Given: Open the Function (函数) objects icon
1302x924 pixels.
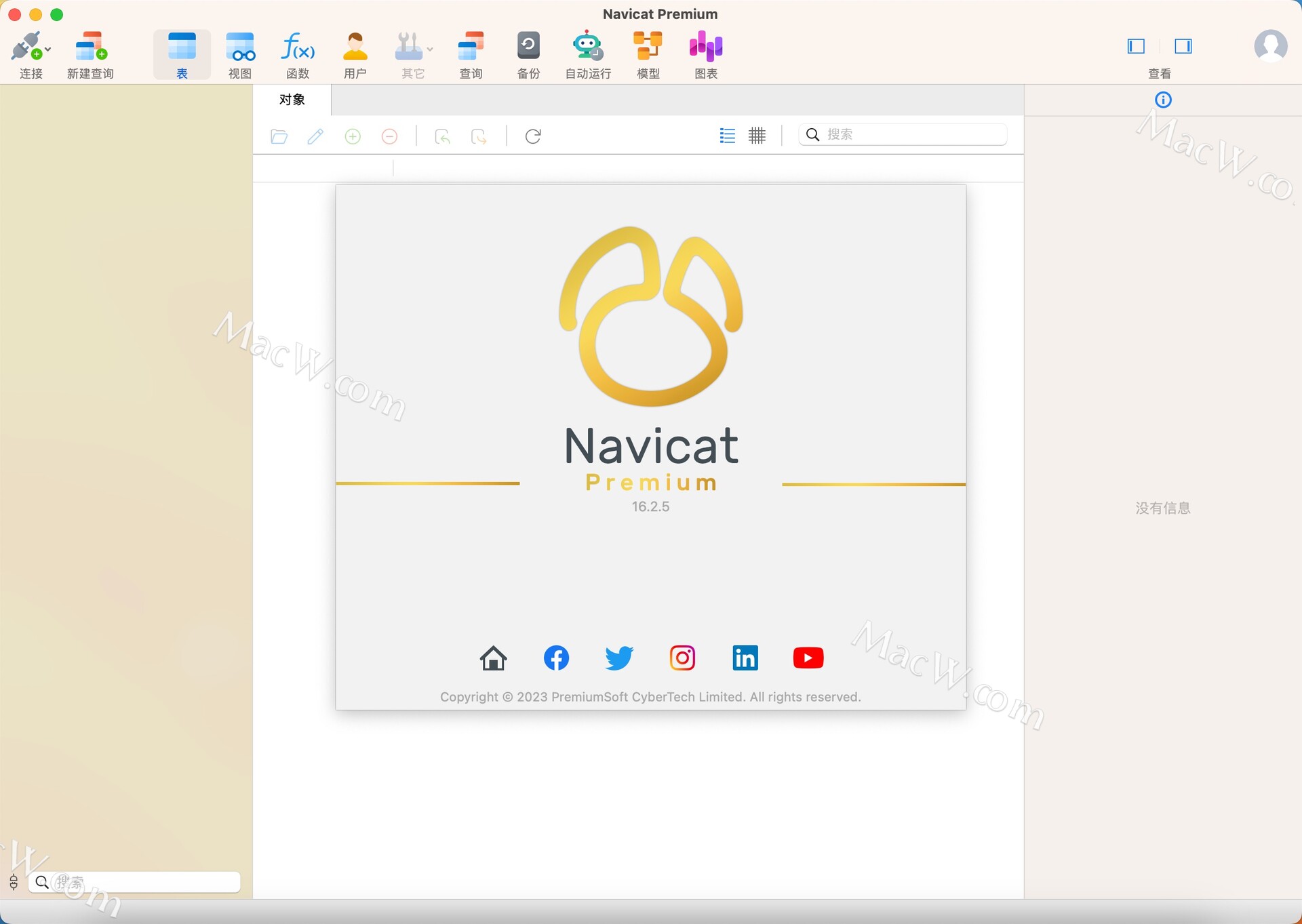Looking at the screenshot, I should (298, 54).
